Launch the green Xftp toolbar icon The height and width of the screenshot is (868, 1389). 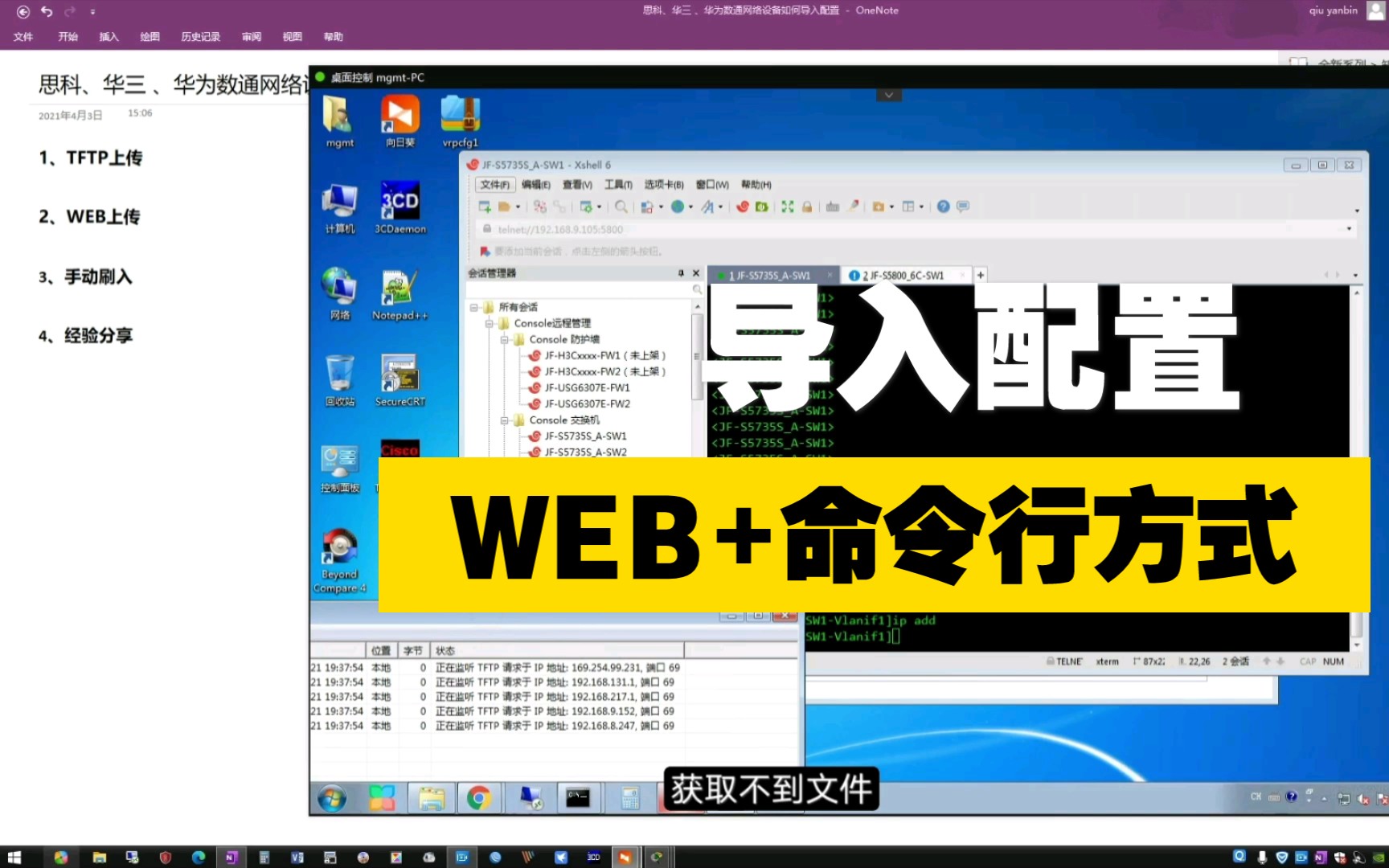762,207
